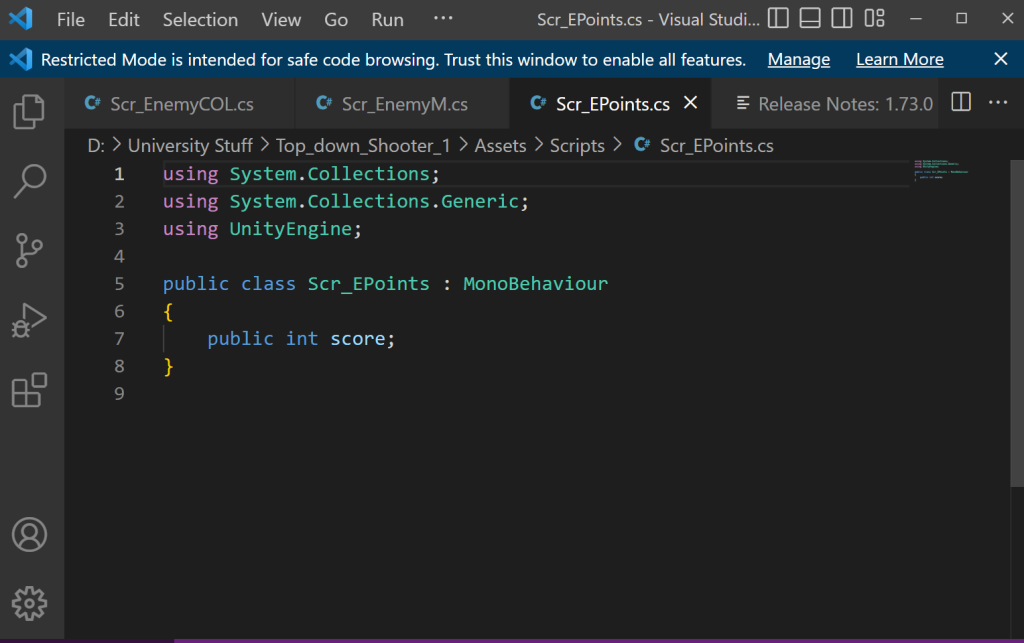
Task: Toggle the secondary side bar layout button
Action: [x=842, y=19]
